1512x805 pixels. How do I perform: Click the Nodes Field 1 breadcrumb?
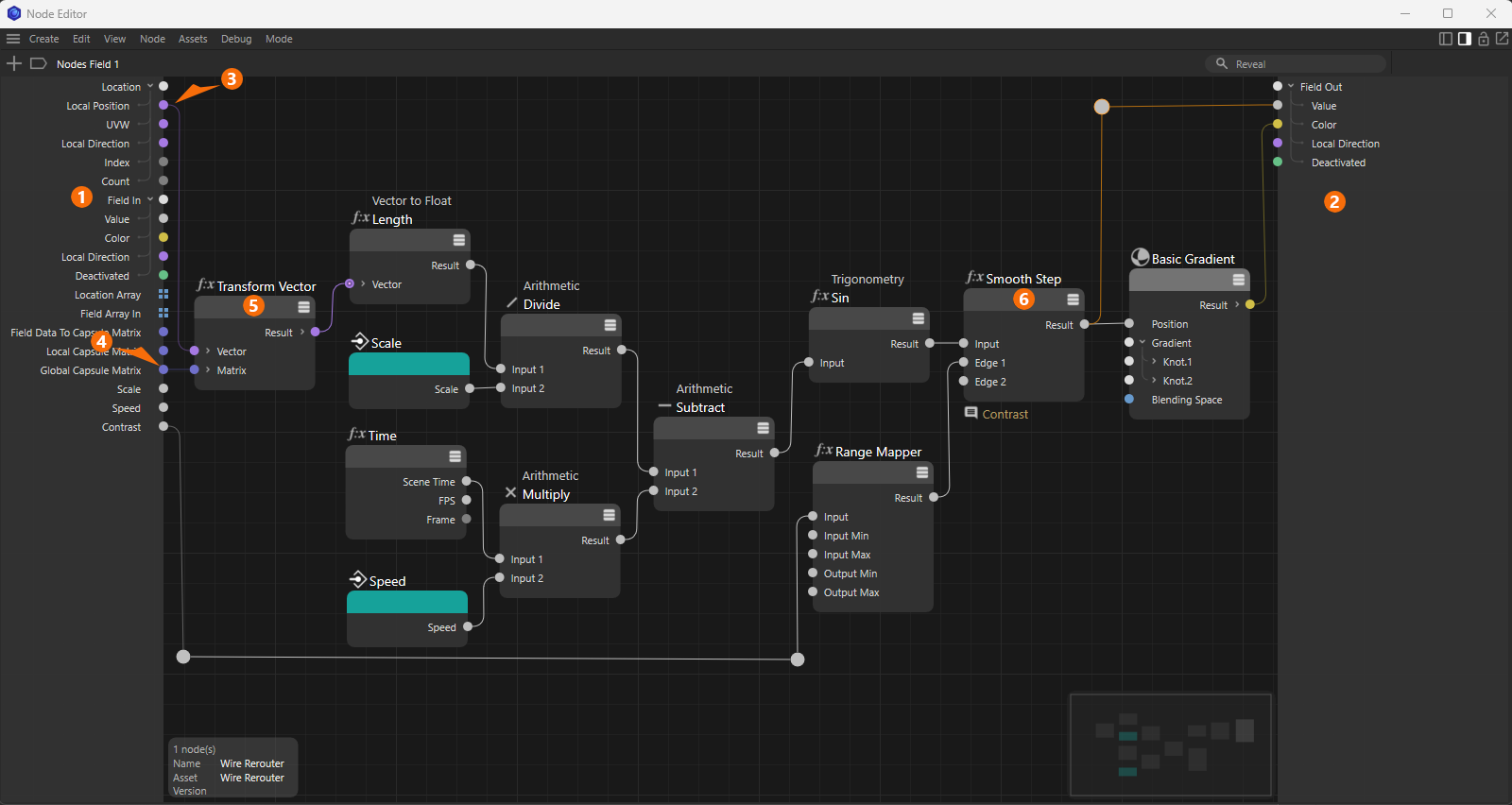(x=88, y=64)
